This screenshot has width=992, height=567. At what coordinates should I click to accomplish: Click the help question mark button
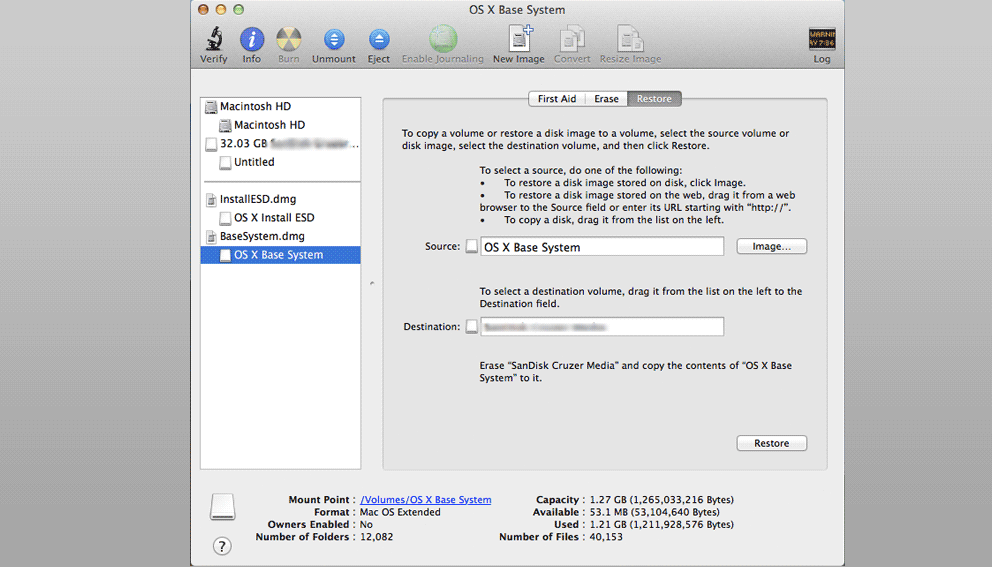pos(222,546)
